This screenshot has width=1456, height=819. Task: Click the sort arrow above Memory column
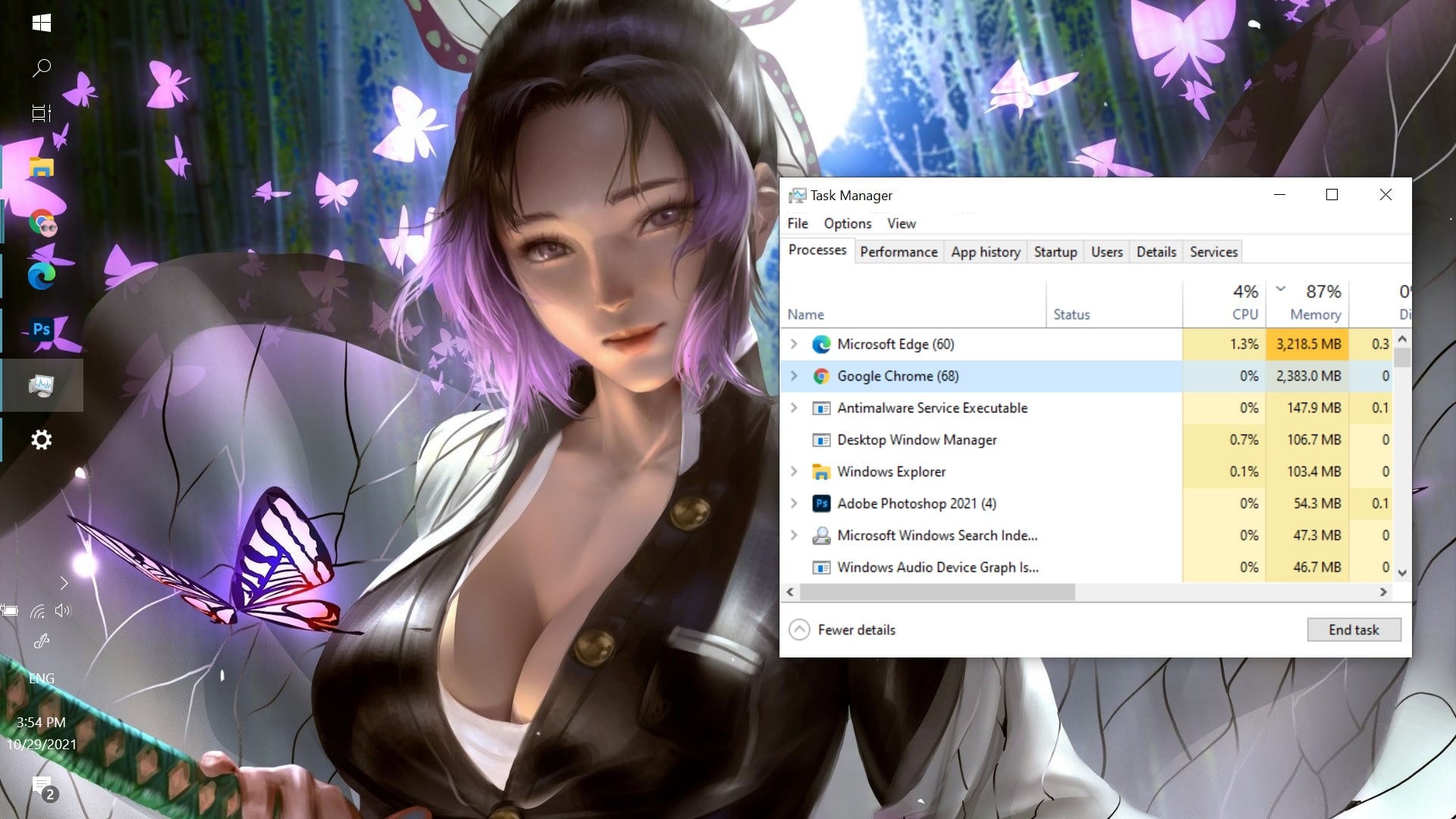pyautogui.click(x=1281, y=288)
